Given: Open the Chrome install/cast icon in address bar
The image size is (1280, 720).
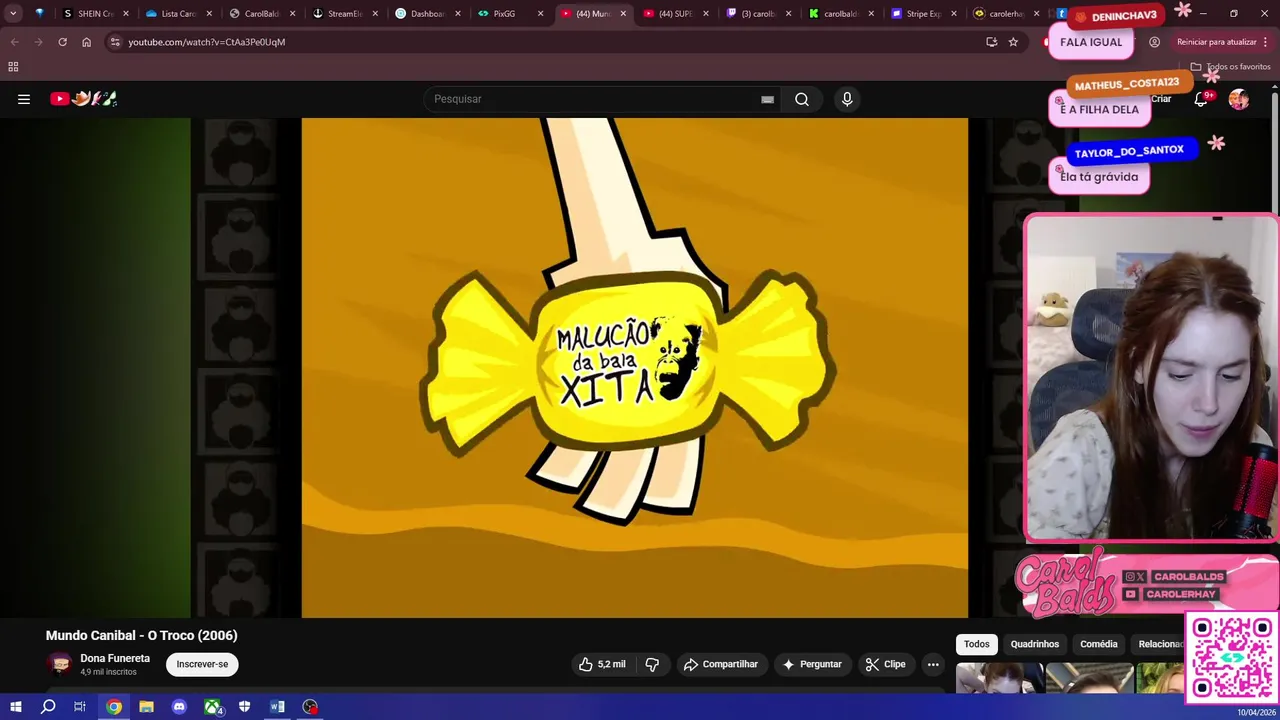Looking at the screenshot, I should click(x=991, y=42).
